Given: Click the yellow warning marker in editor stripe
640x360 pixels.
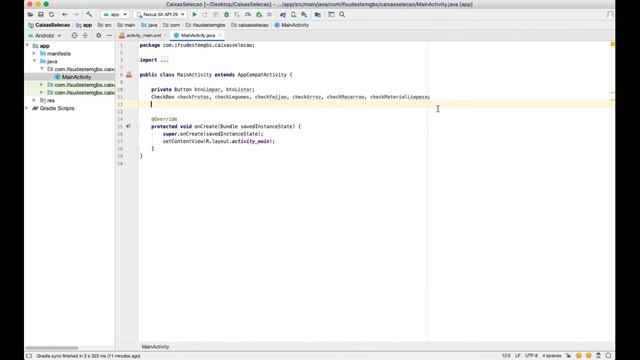Looking at the screenshot, I should [612, 44].
